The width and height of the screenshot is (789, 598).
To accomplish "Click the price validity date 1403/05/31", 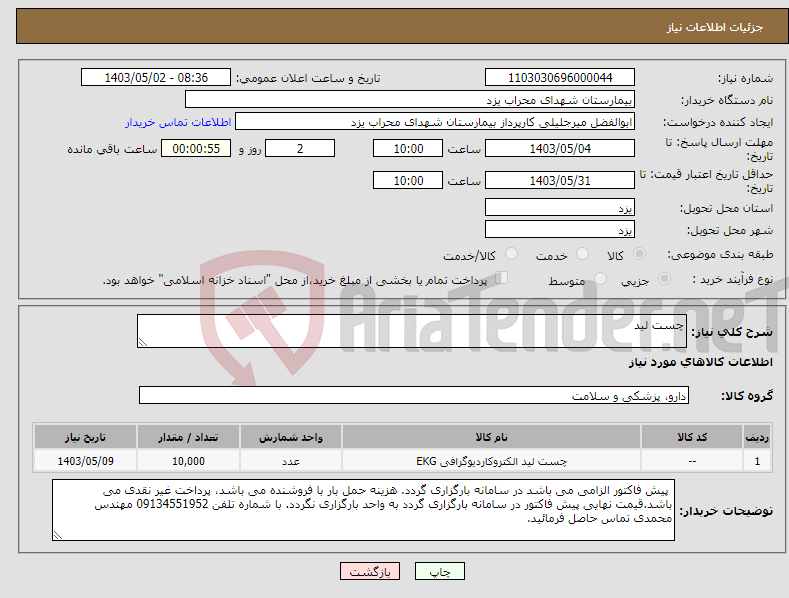I will tap(560, 180).
